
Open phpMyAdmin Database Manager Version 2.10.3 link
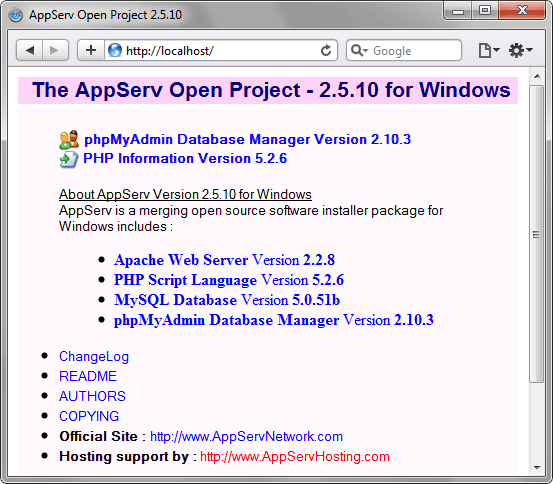coord(248,139)
